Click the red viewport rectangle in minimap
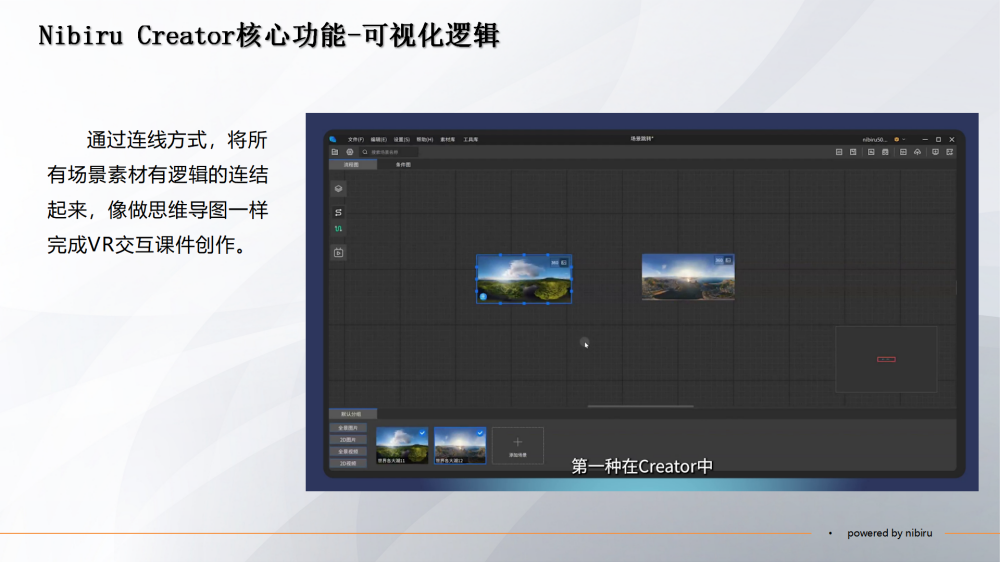 click(x=886, y=359)
